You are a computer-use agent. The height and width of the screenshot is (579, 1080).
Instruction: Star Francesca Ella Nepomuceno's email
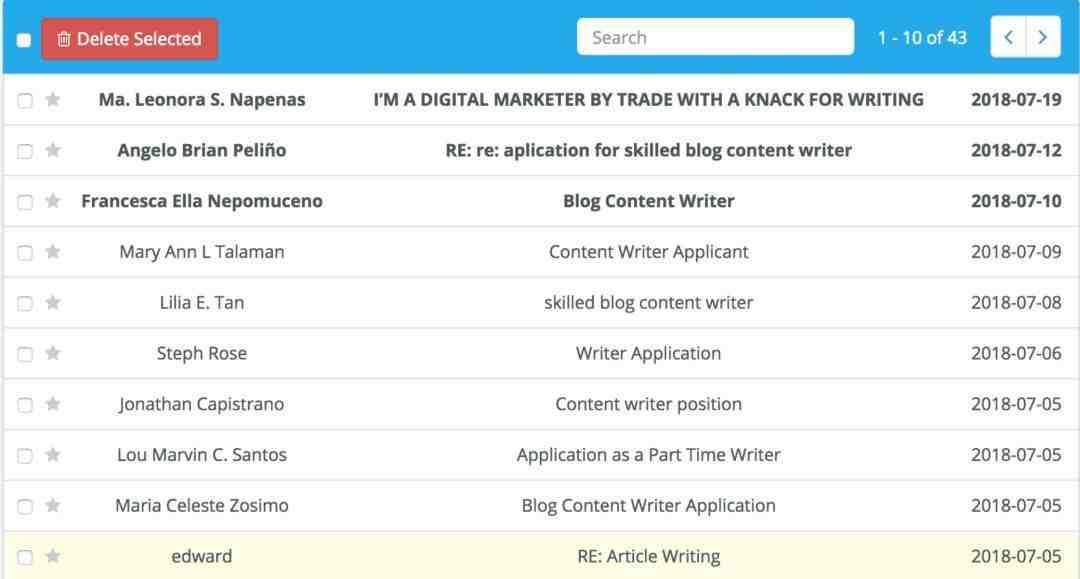tap(52, 201)
